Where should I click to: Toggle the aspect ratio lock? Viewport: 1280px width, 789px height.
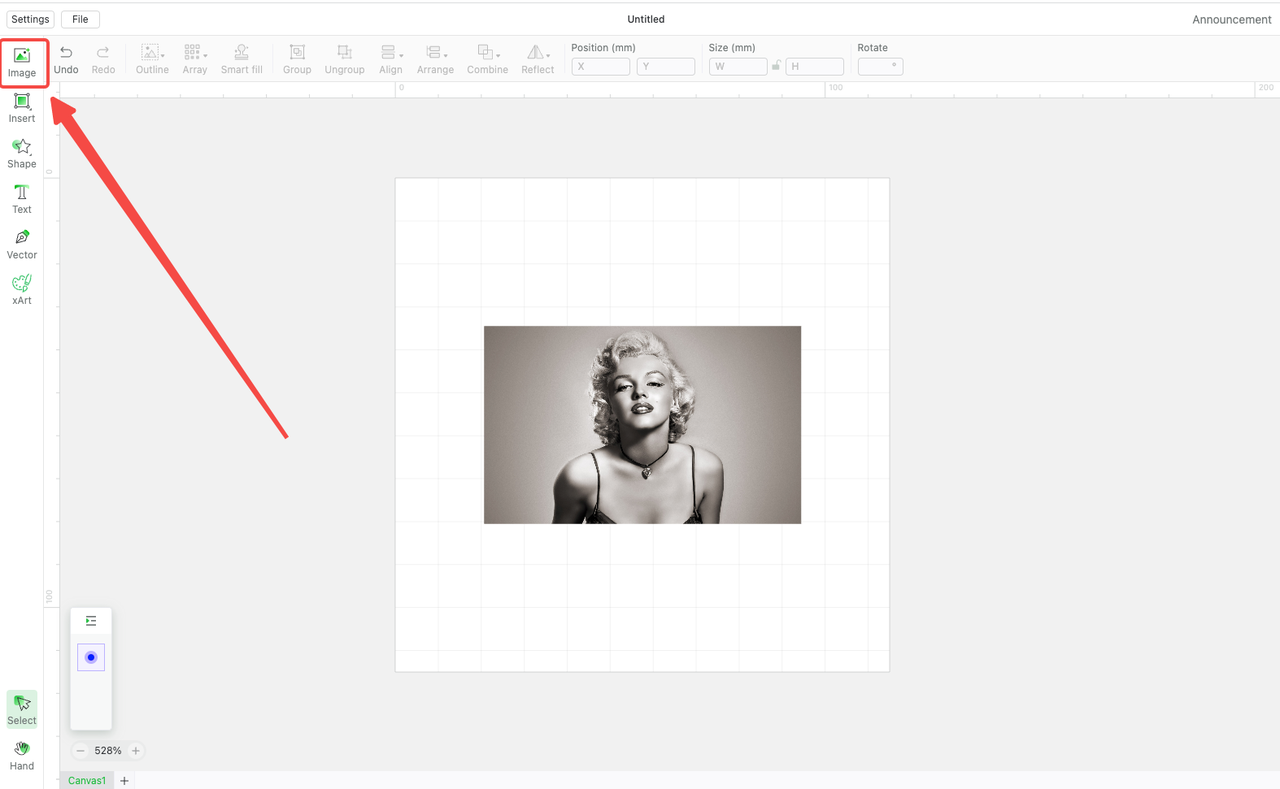[x=776, y=66]
